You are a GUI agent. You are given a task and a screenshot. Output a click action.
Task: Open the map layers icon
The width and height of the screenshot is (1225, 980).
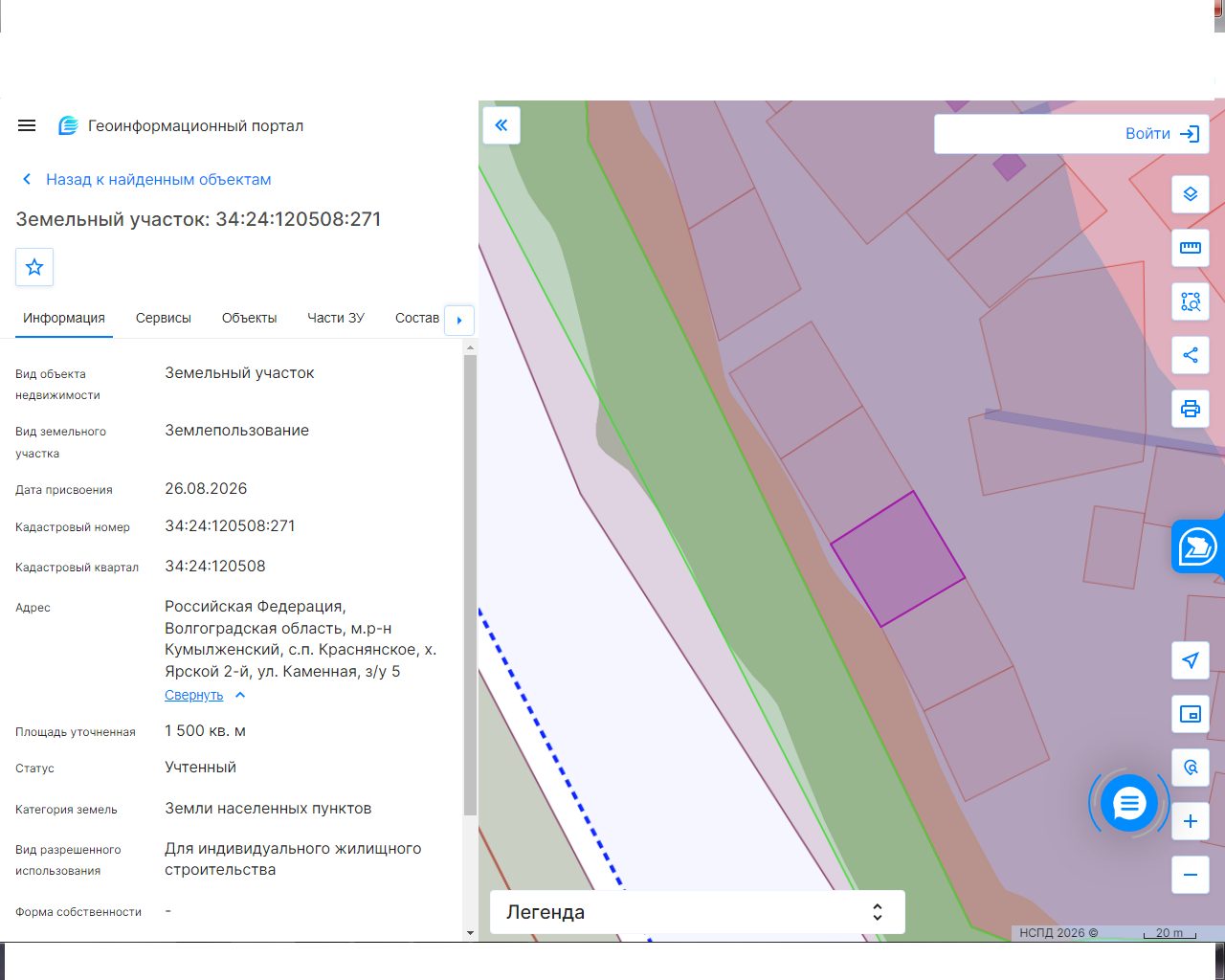click(1191, 194)
